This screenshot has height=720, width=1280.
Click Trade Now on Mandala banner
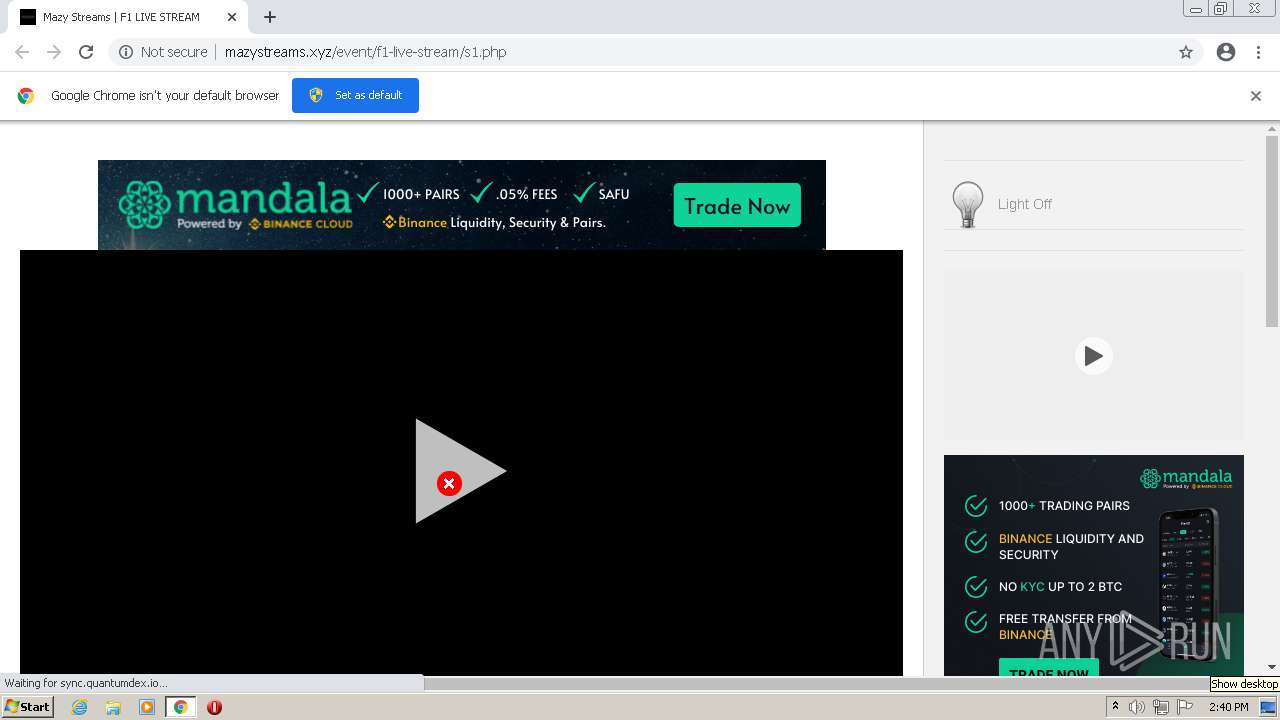(x=737, y=206)
